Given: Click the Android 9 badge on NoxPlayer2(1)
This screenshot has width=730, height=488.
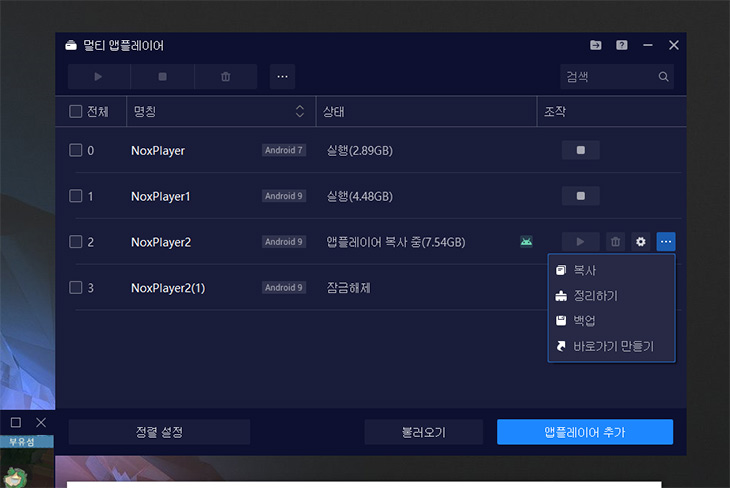Looking at the screenshot, I should coord(284,287).
